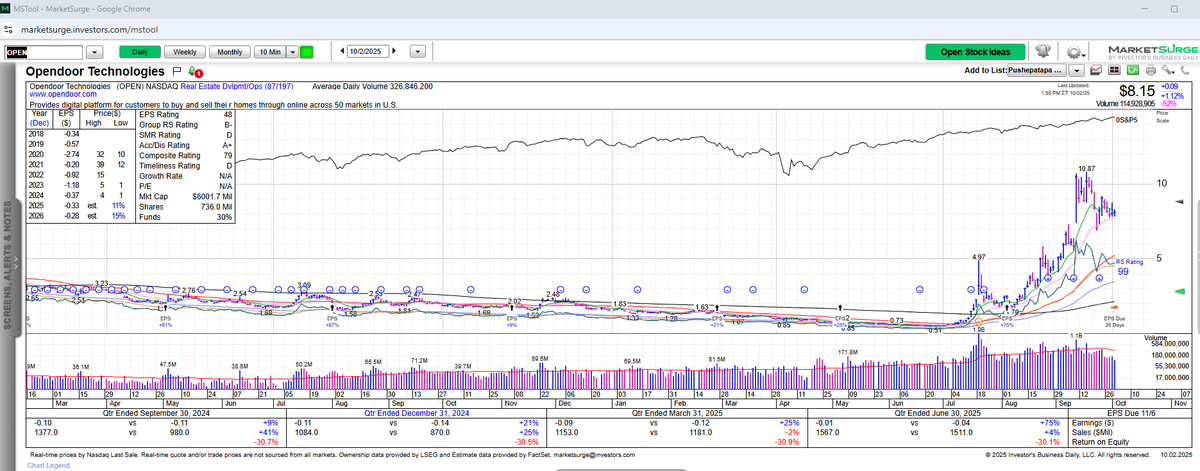Open the www.opendoor.com link
This screenshot has height=471, width=1200.
[62, 94]
